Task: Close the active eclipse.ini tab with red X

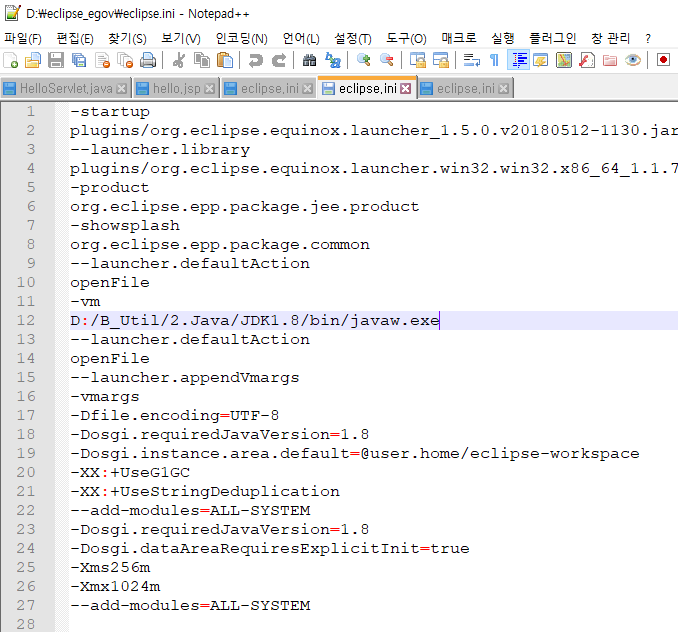Action: 406,89
